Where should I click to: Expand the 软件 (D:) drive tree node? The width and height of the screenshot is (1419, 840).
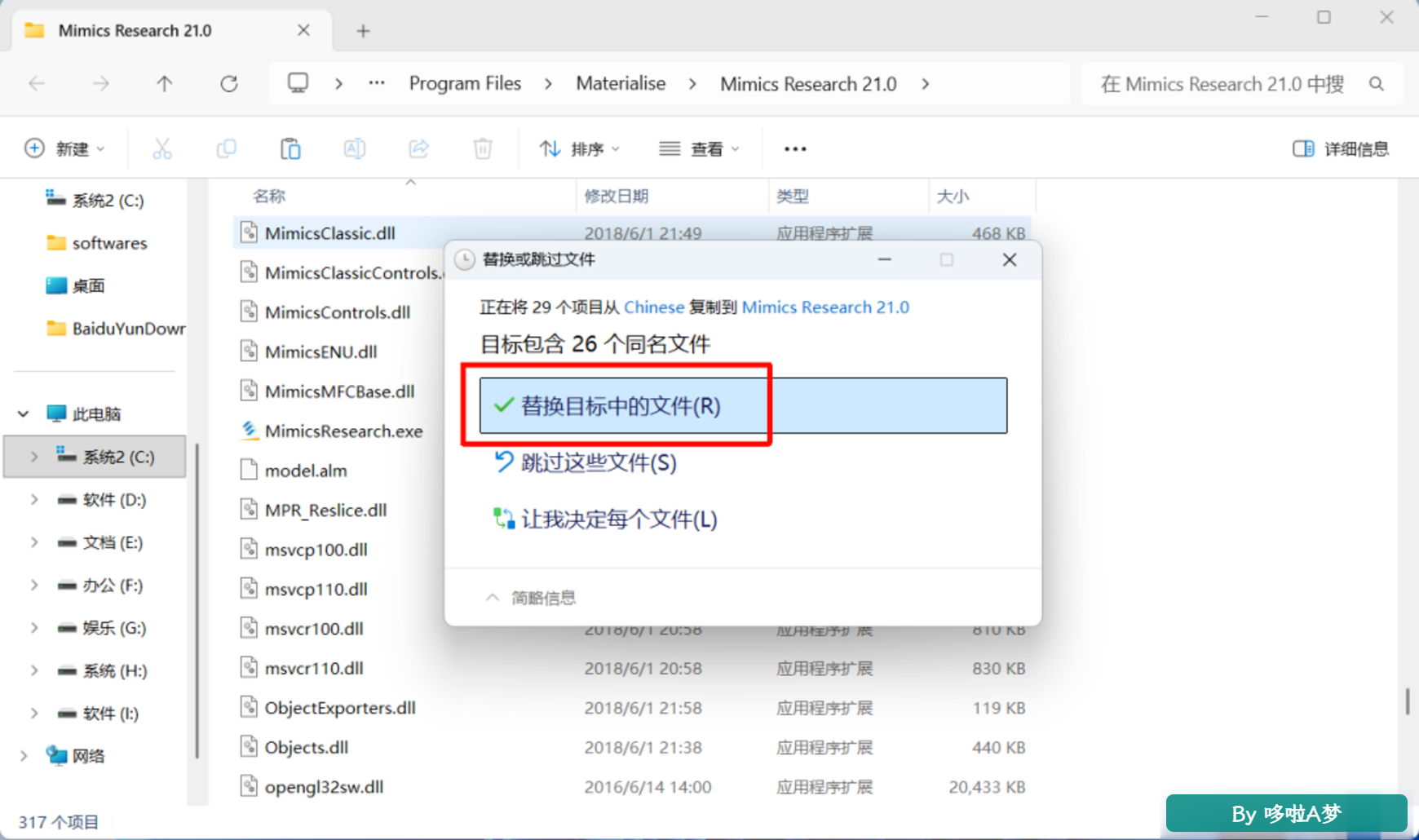(x=34, y=499)
